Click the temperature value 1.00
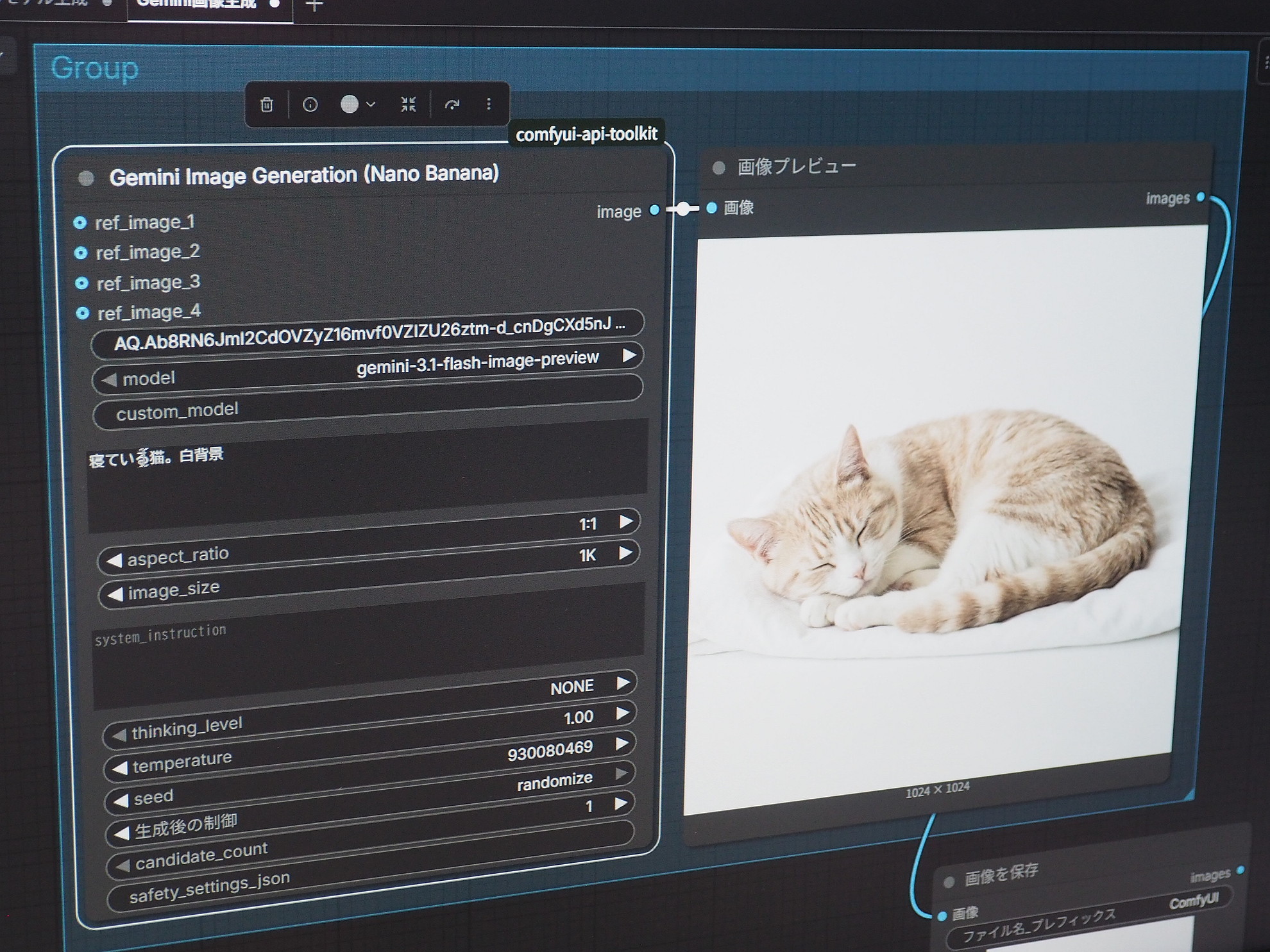The width and height of the screenshot is (1270, 952). [579, 717]
